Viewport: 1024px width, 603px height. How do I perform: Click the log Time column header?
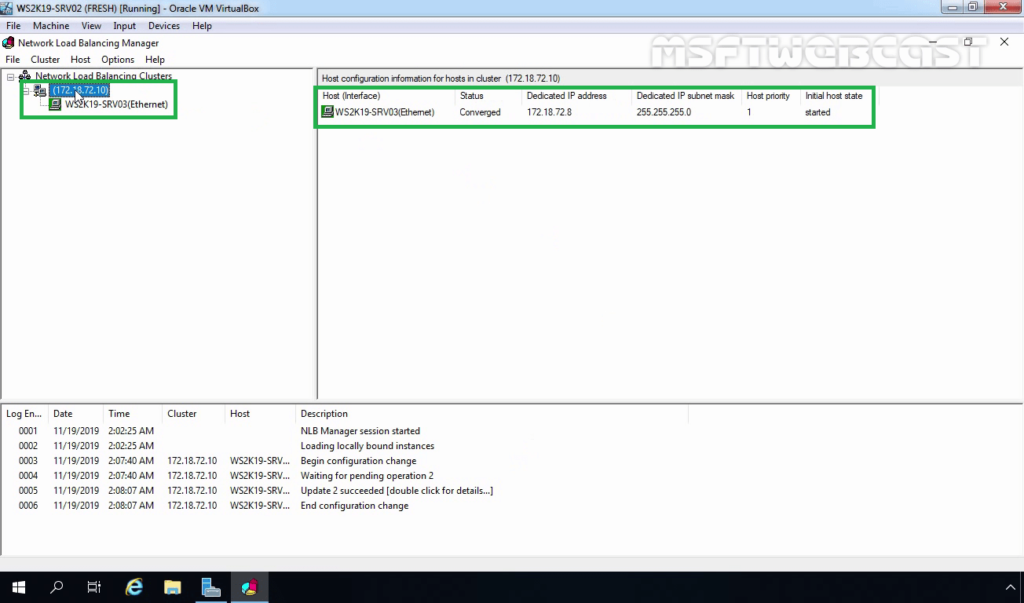point(133,414)
